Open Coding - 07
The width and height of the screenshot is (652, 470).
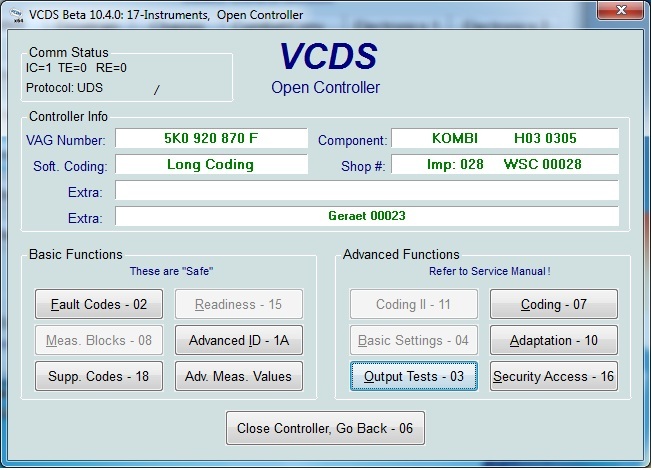pos(554,304)
